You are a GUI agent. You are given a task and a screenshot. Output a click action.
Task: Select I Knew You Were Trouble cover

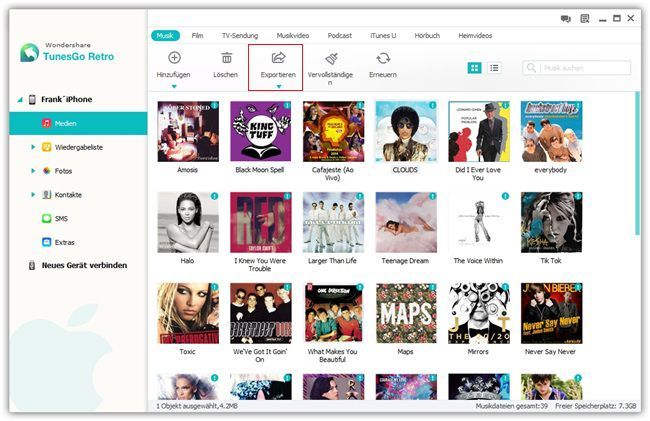click(261, 222)
